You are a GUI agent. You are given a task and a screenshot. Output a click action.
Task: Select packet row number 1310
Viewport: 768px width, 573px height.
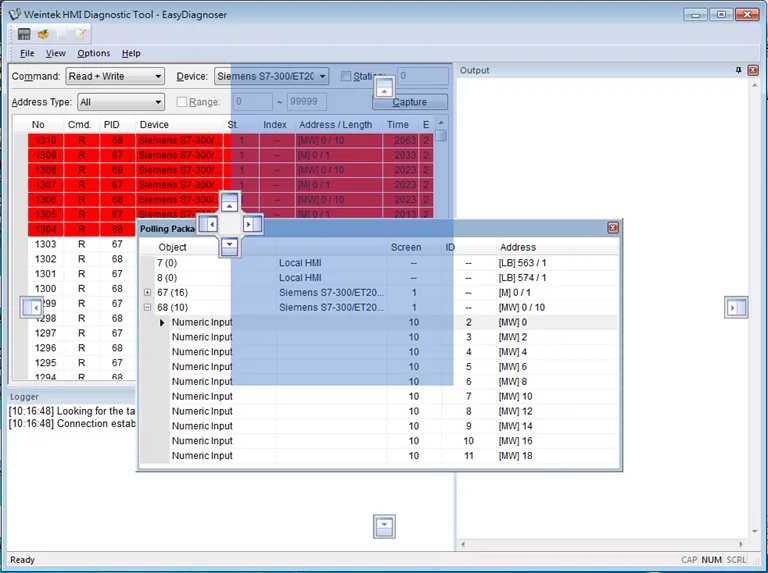[x=230, y=141]
